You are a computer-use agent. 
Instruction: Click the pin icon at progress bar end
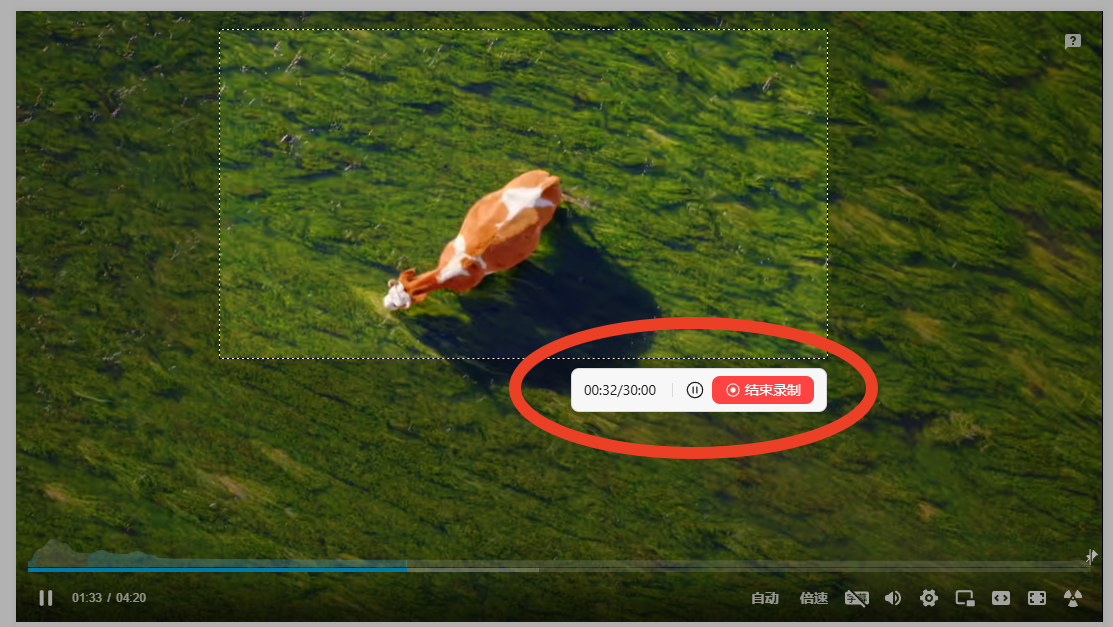(1091, 556)
